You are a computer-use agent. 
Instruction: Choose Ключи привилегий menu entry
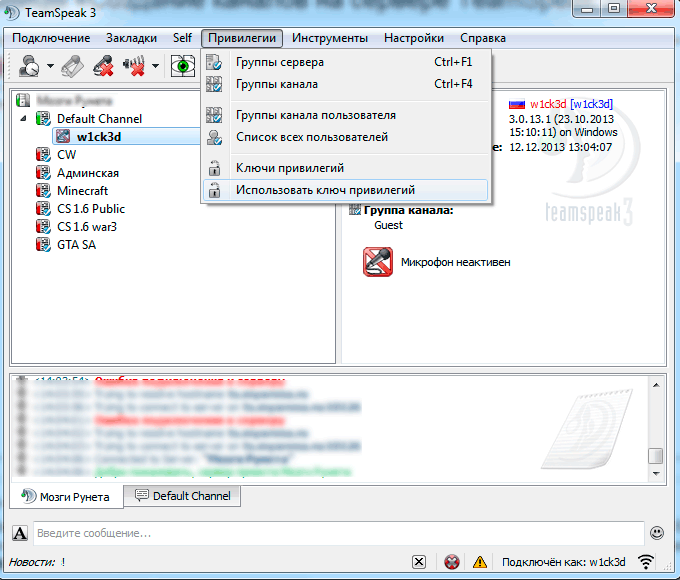345,168
